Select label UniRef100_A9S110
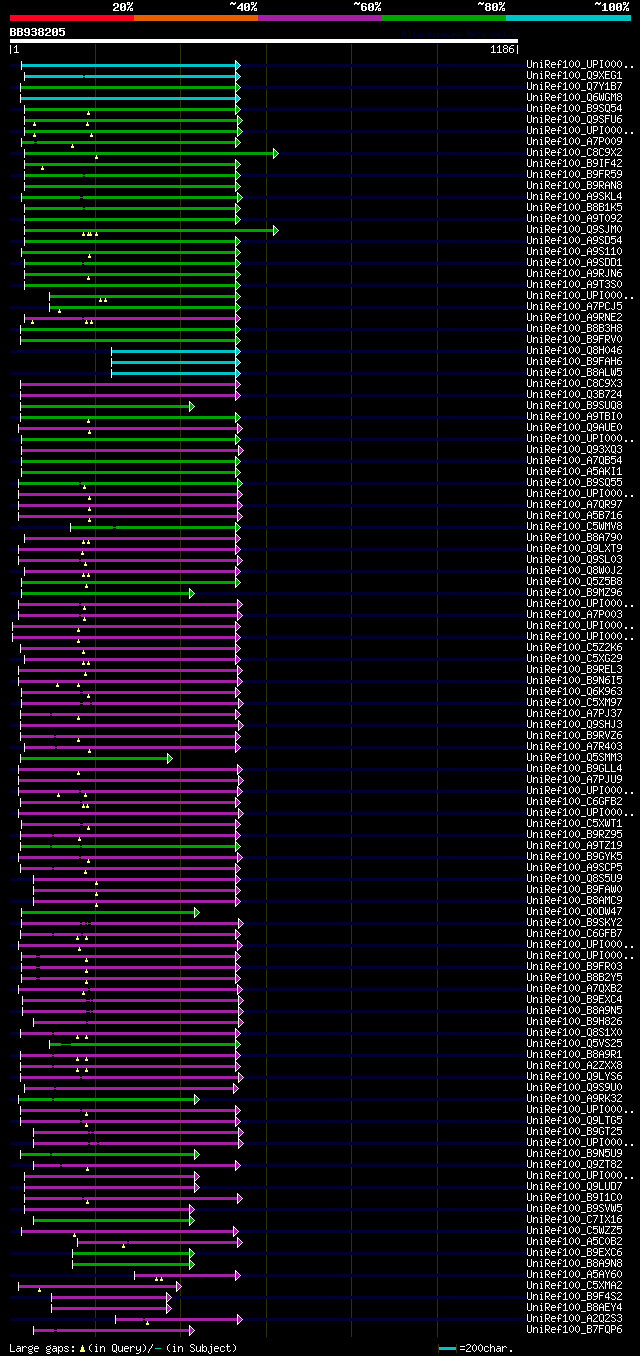The height and width of the screenshot is (1356, 640). (574, 252)
